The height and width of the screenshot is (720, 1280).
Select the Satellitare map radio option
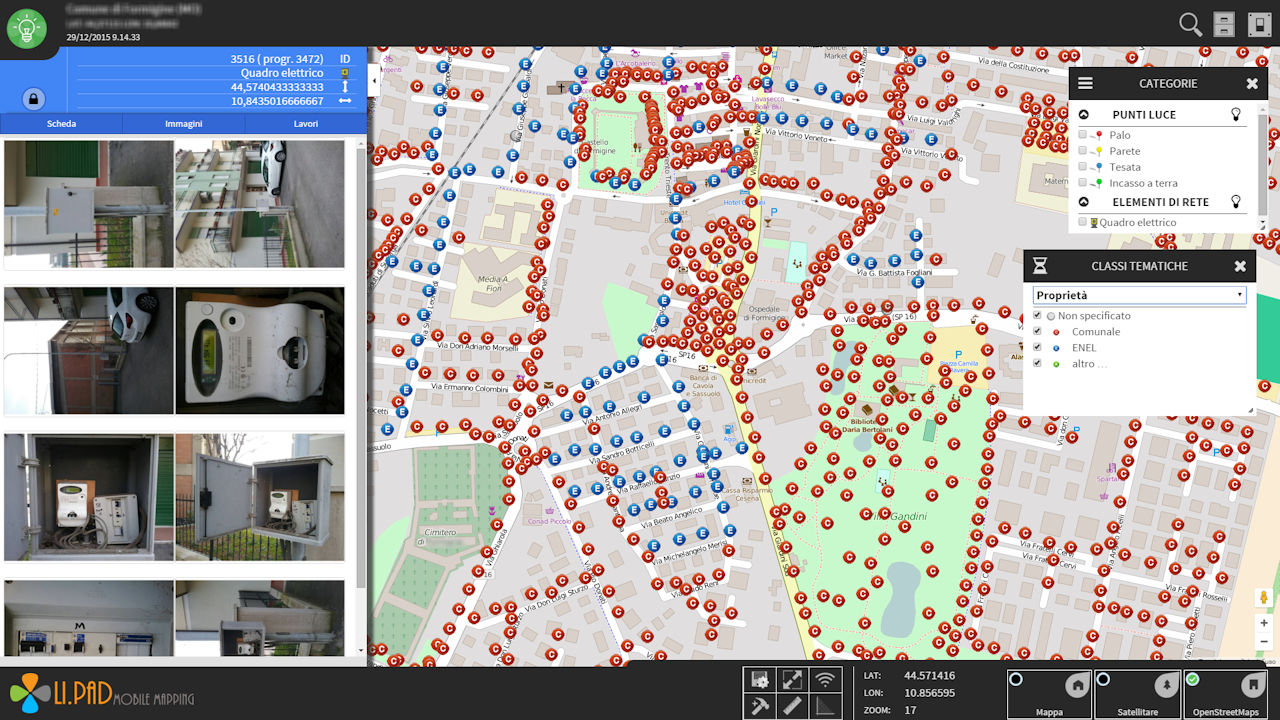click(x=1104, y=680)
